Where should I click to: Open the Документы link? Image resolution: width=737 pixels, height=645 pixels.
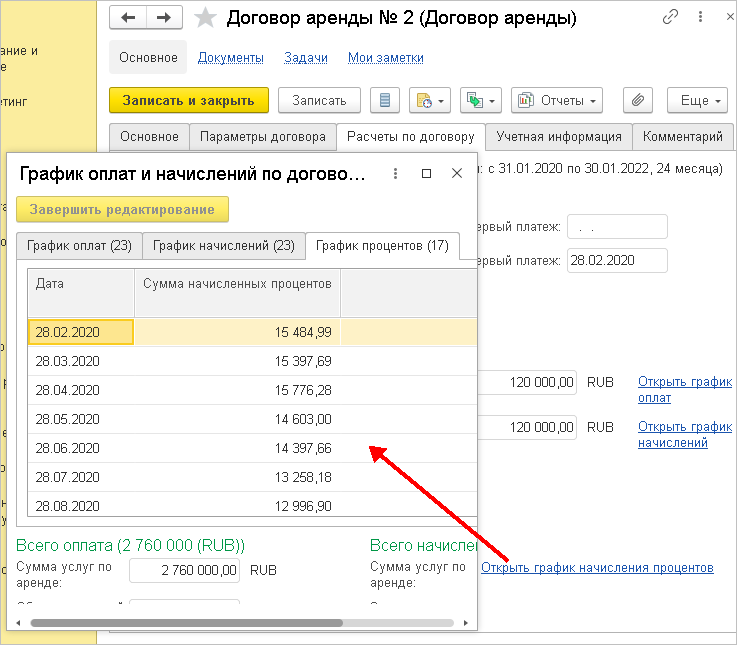tap(230, 58)
